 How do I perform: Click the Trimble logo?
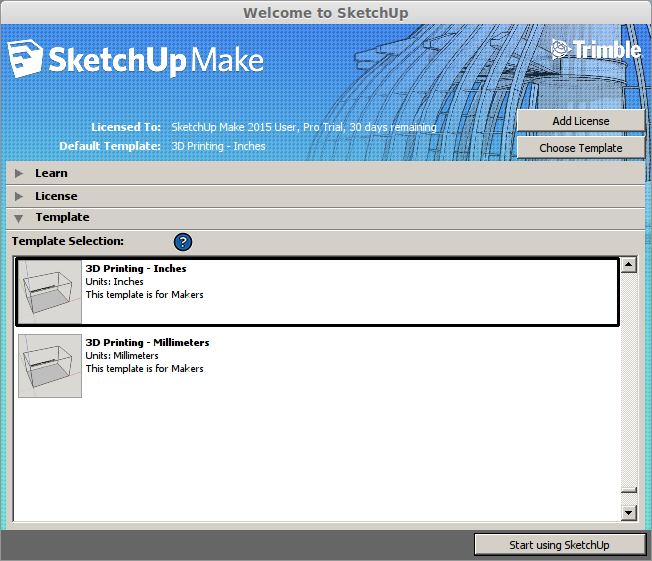pos(596,49)
